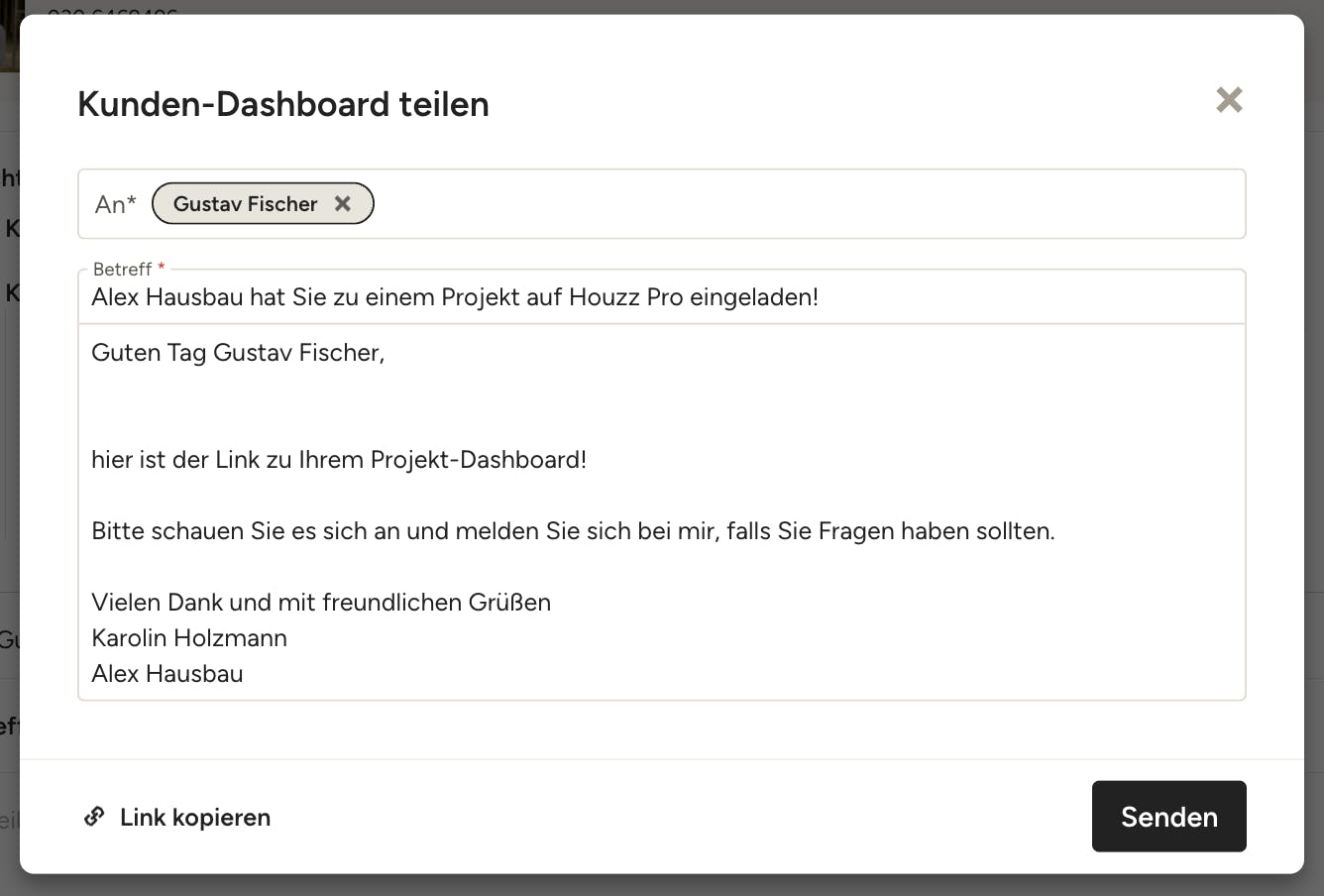Image resolution: width=1324 pixels, height=896 pixels.
Task: Click the Karolin Holzmann signature line
Action: 189,638
